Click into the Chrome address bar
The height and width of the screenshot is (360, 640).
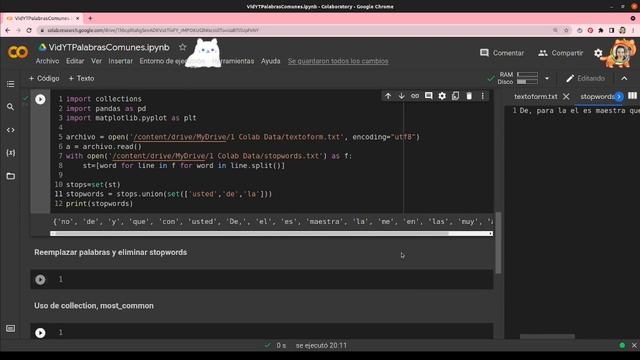294,30
